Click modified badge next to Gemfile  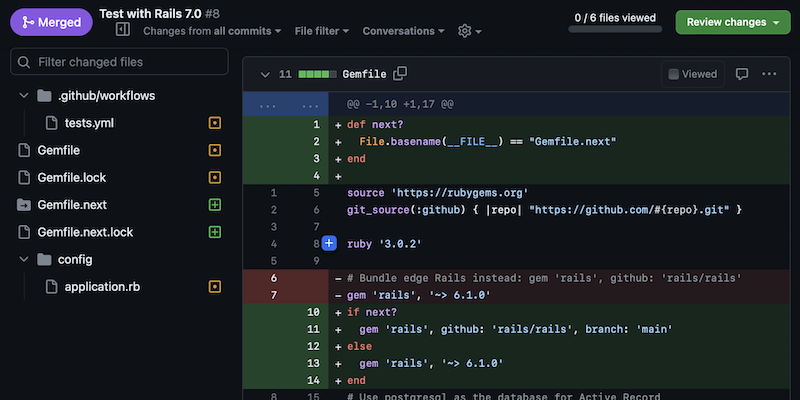(215, 151)
